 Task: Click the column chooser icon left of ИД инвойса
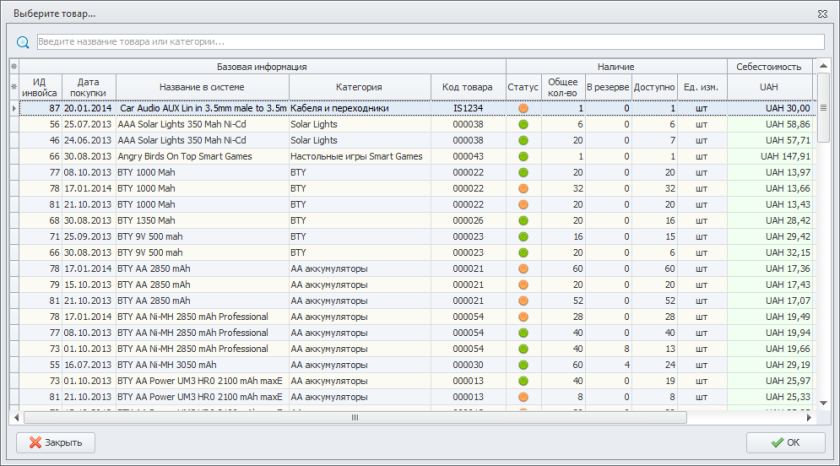pyautogui.click(x=14, y=86)
